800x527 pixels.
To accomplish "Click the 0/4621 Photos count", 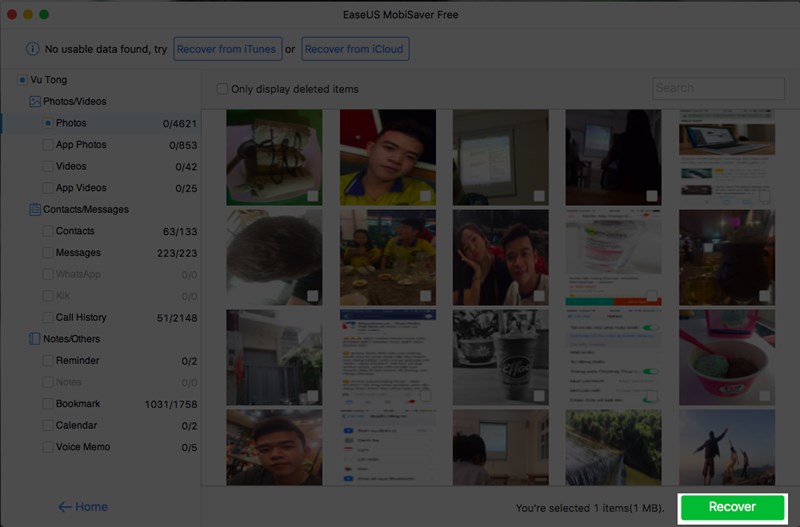I will [180, 124].
